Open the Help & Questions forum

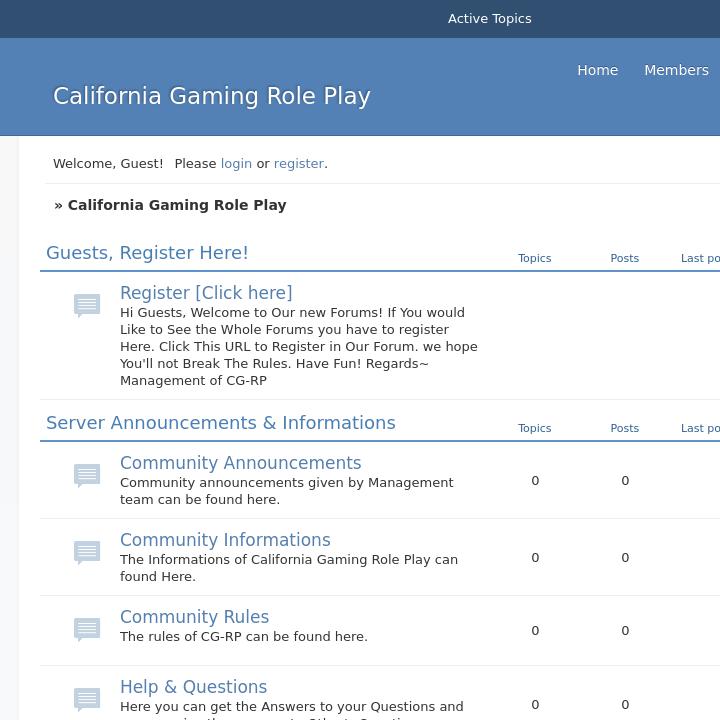click(x=193, y=687)
